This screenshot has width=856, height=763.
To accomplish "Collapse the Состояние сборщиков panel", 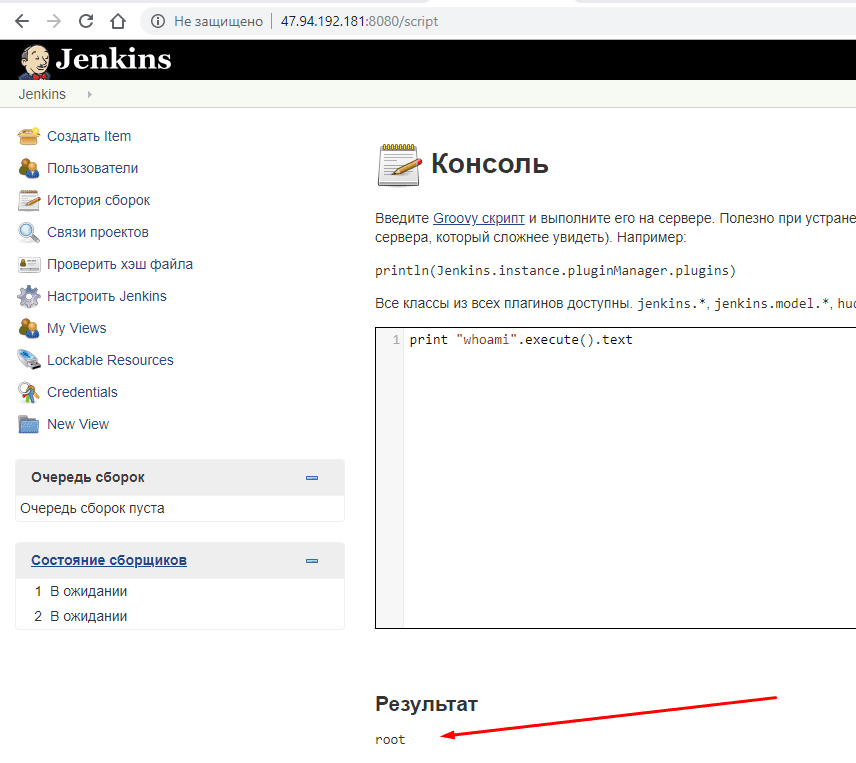I will [312, 561].
